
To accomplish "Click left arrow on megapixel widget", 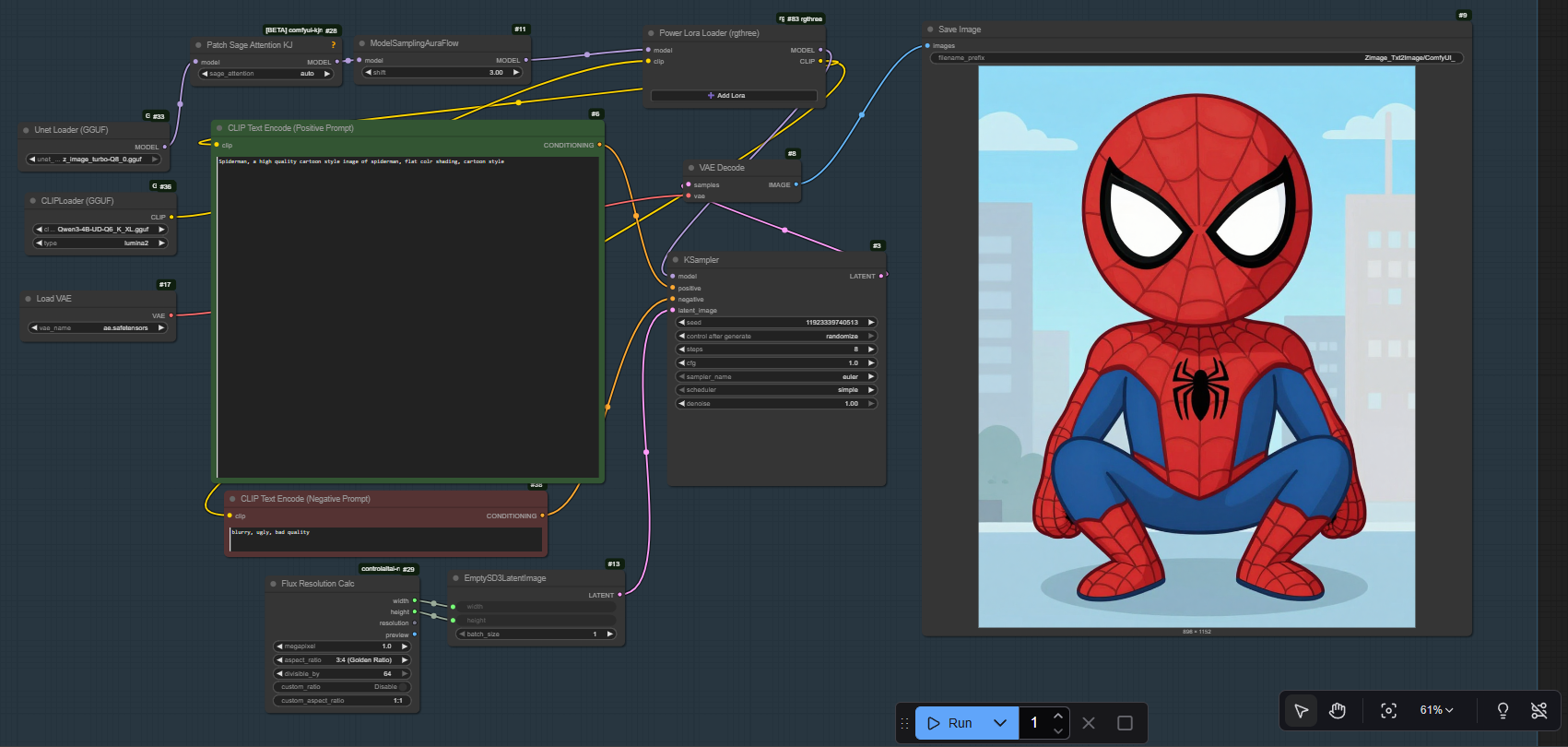I will [x=280, y=646].
